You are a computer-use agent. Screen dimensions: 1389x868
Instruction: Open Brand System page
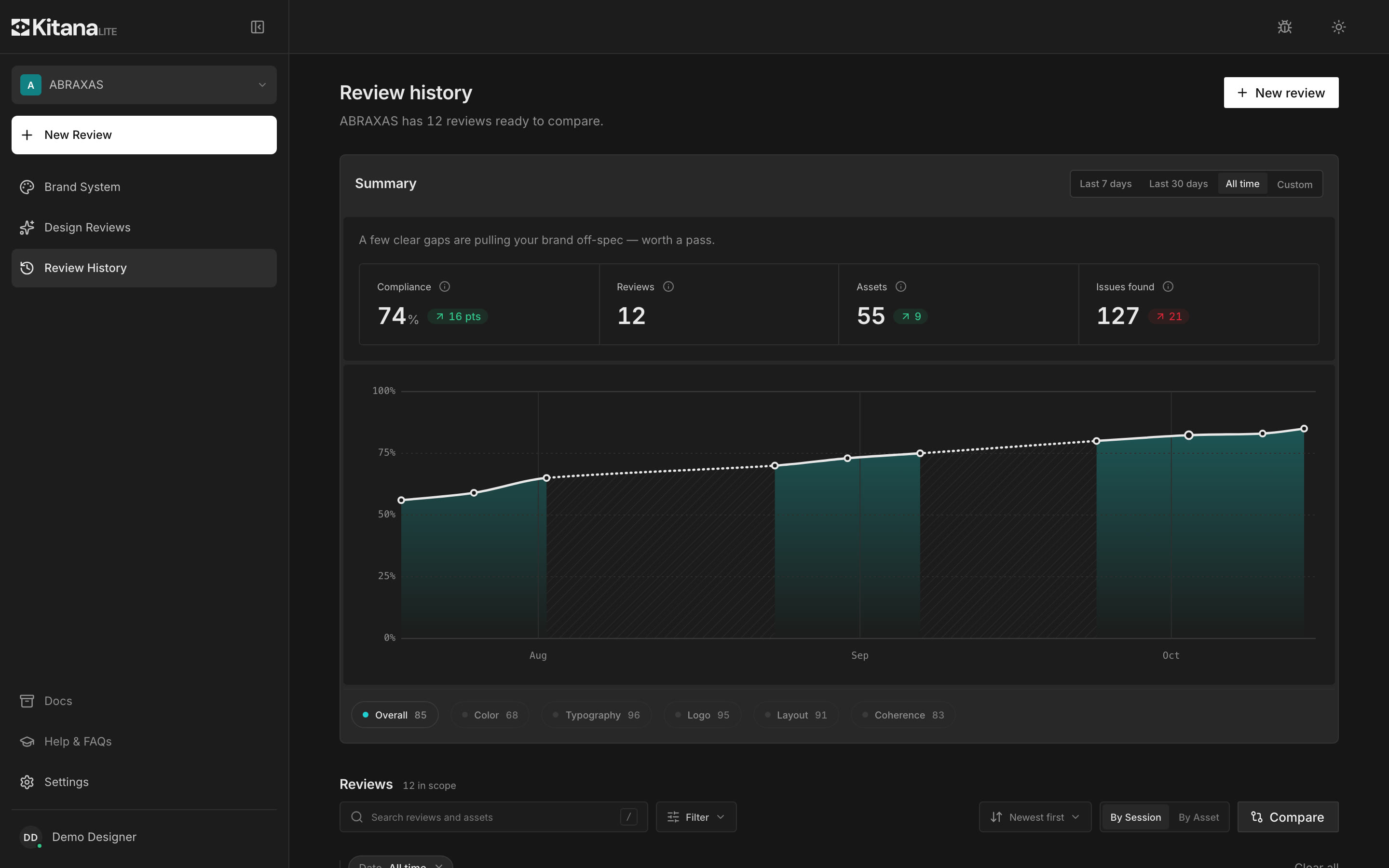(144, 187)
